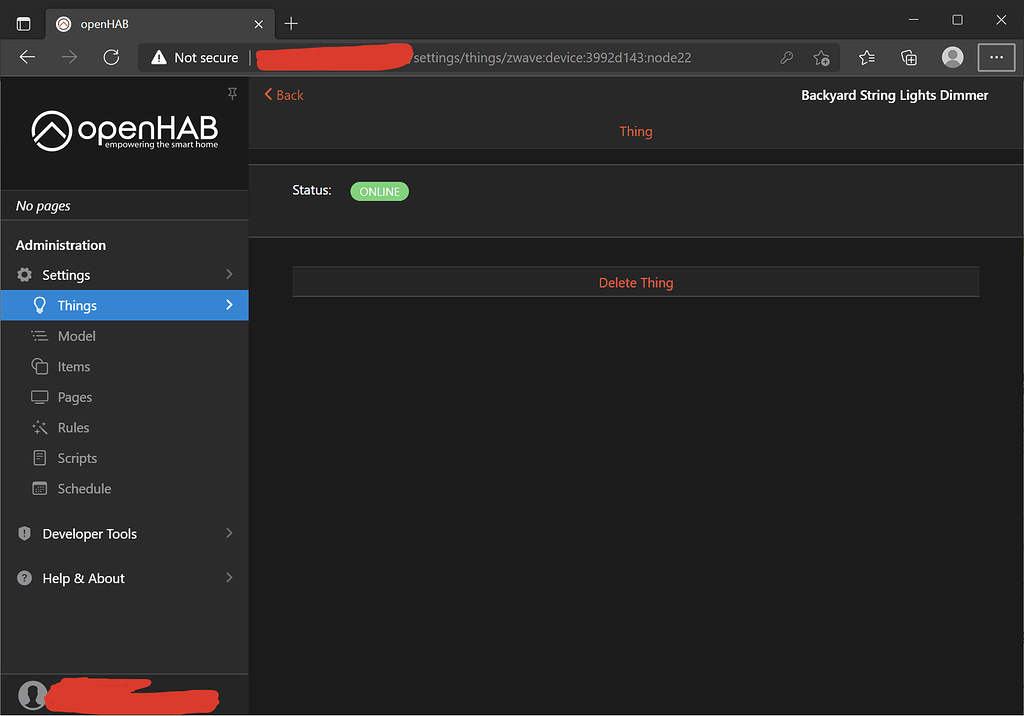
Task: Open the Items section
Action: 73,366
